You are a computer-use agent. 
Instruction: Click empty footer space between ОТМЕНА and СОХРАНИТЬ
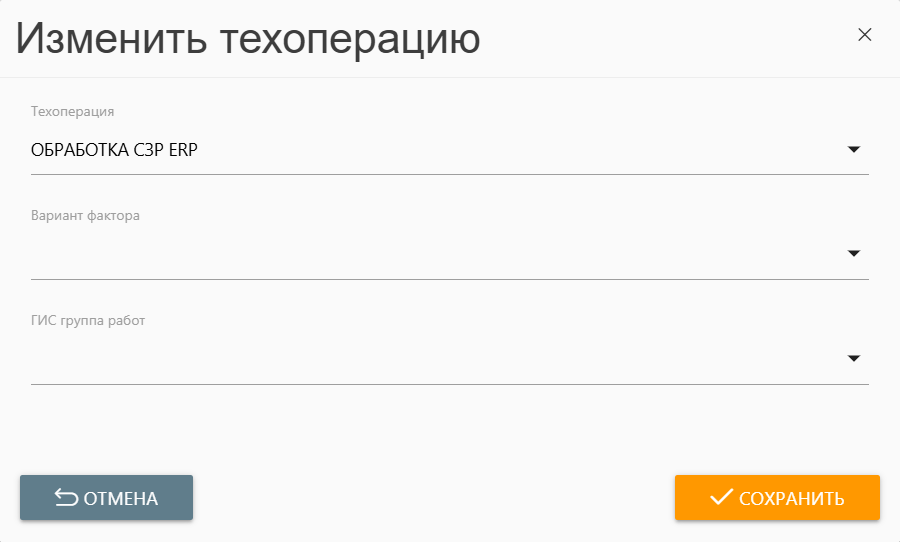coord(433,498)
